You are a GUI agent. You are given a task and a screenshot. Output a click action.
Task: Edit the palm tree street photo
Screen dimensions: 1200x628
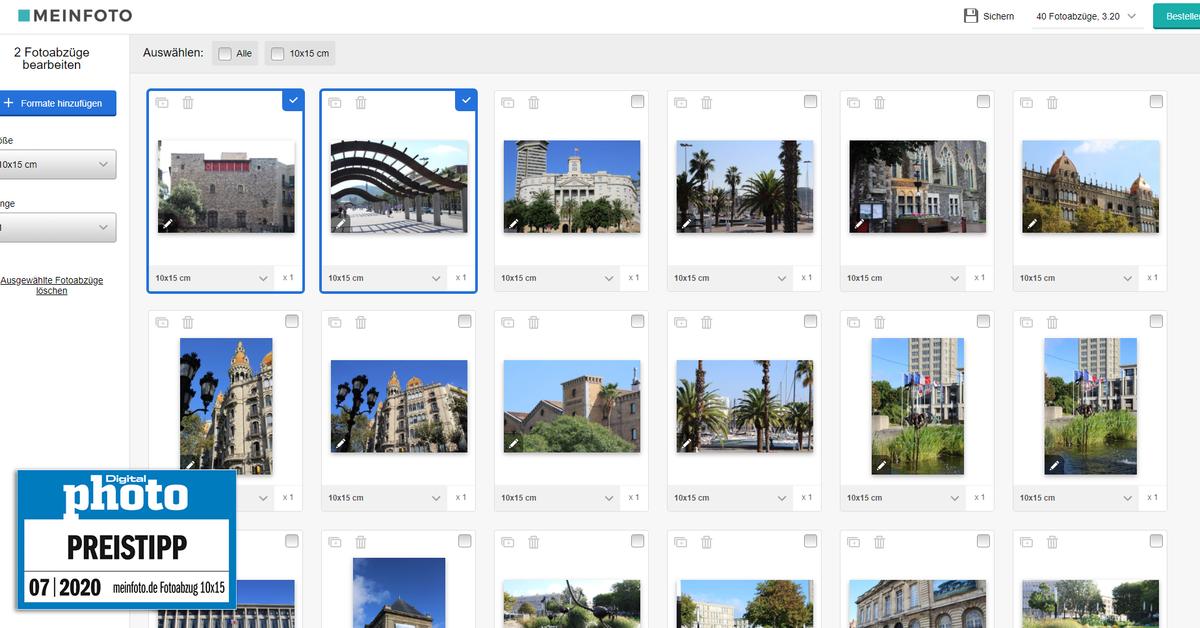tap(686, 224)
